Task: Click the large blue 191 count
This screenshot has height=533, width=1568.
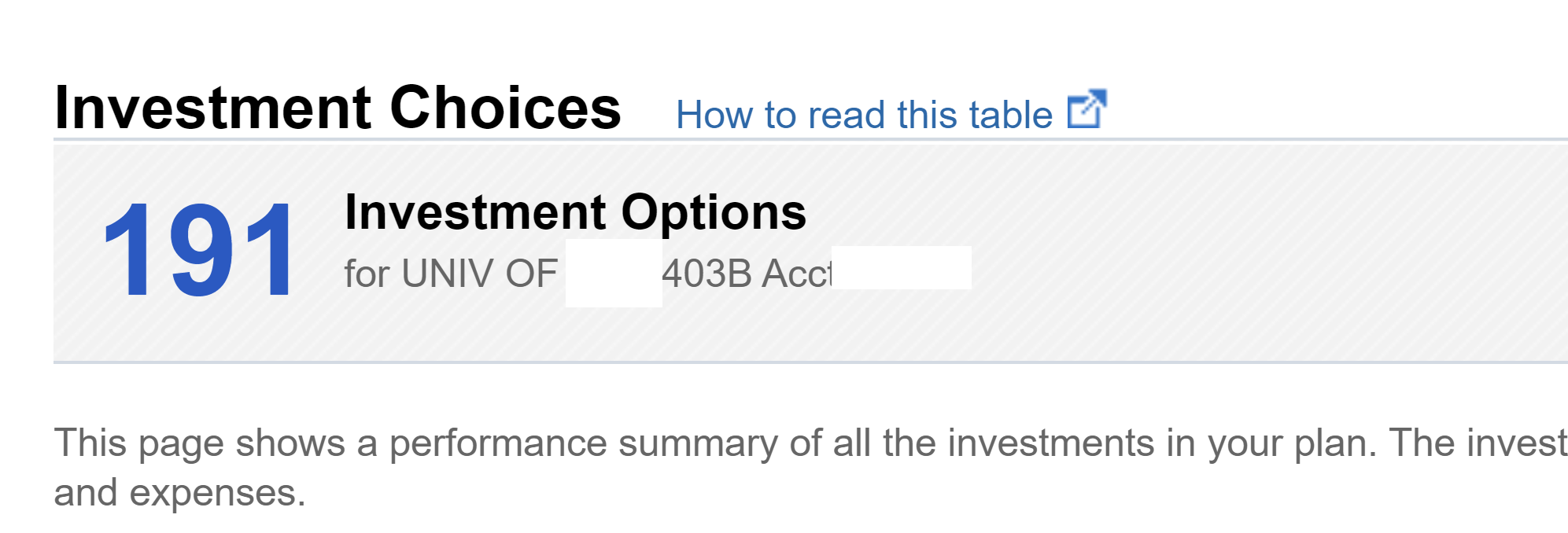Action: click(x=198, y=250)
